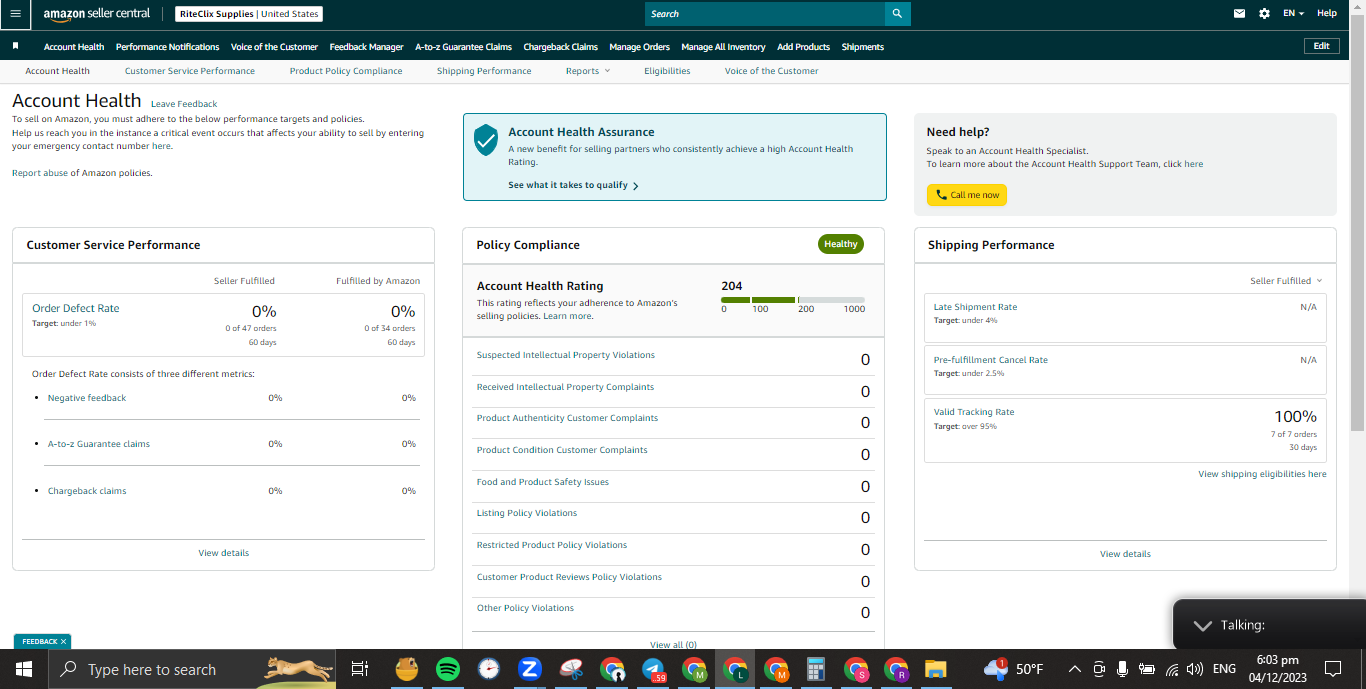Click the Edit button in menu bar
The image size is (1366, 689).
(1321, 46)
